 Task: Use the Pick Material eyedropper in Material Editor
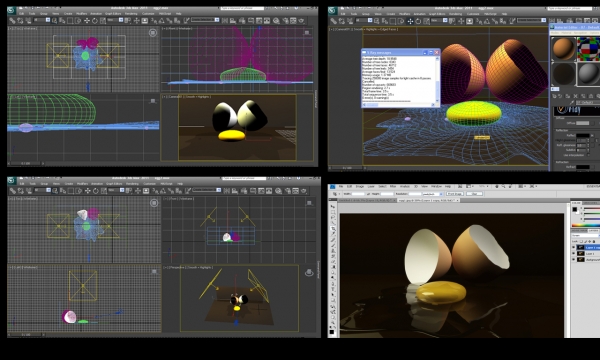coord(572,103)
